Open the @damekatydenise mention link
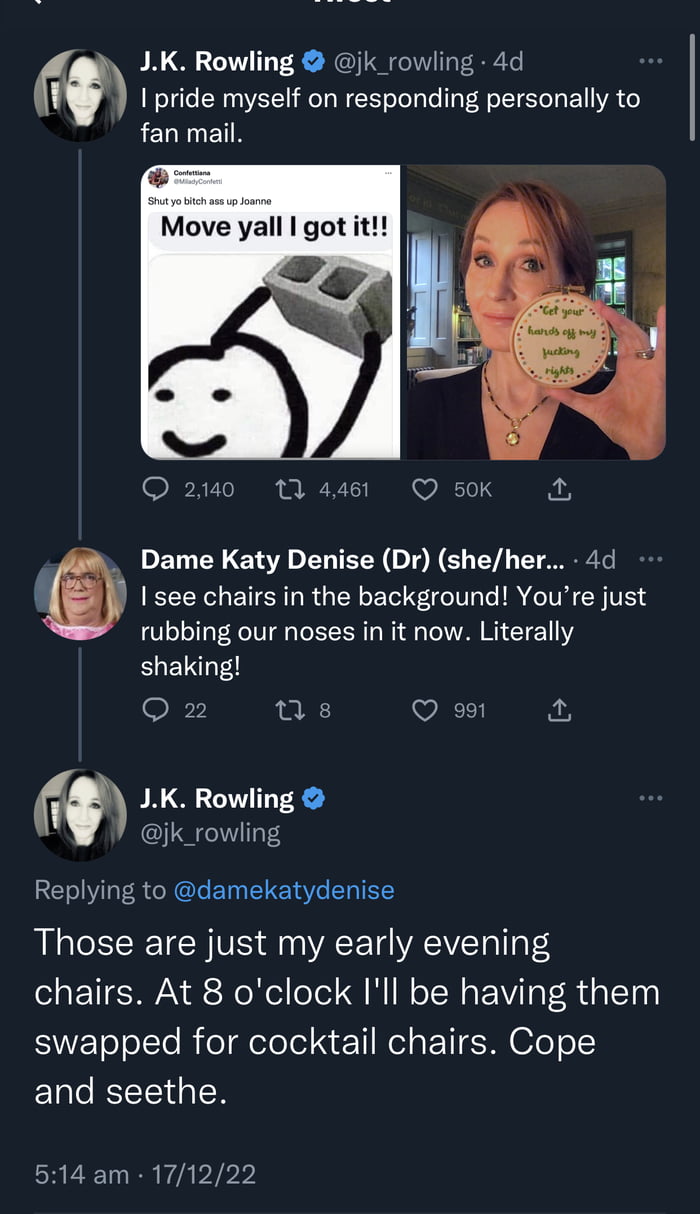The height and width of the screenshot is (1214, 700). (284, 889)
